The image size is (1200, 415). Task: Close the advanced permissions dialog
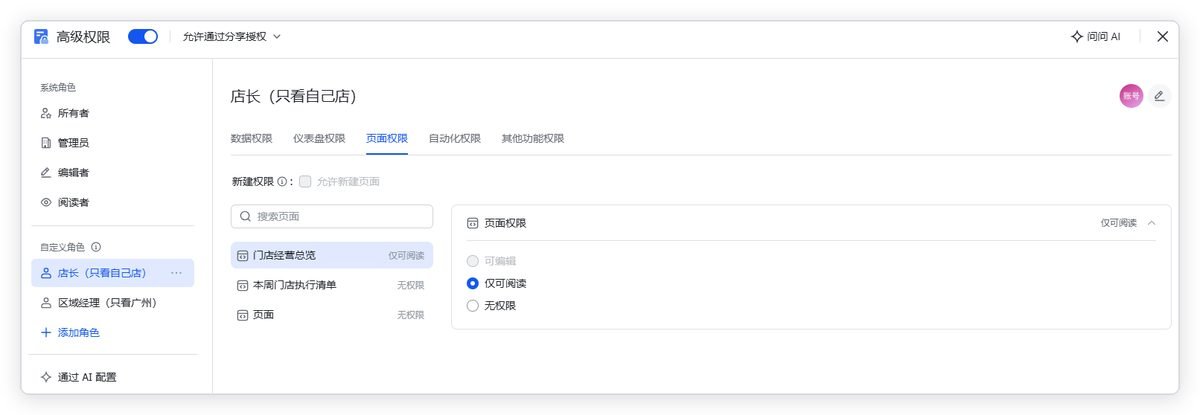tap(1162, 36)
